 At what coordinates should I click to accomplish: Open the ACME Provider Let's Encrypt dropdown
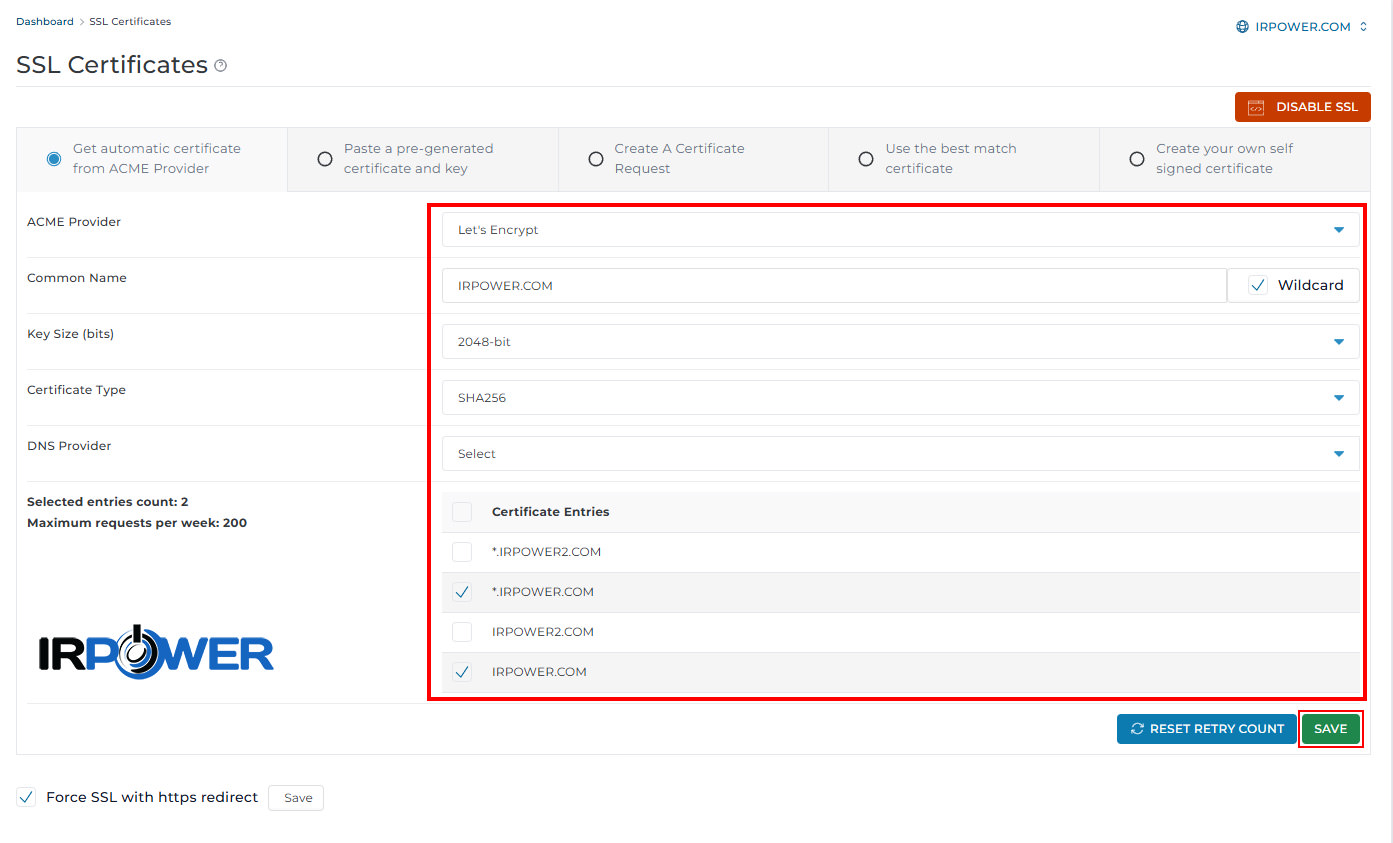point(901,230)
